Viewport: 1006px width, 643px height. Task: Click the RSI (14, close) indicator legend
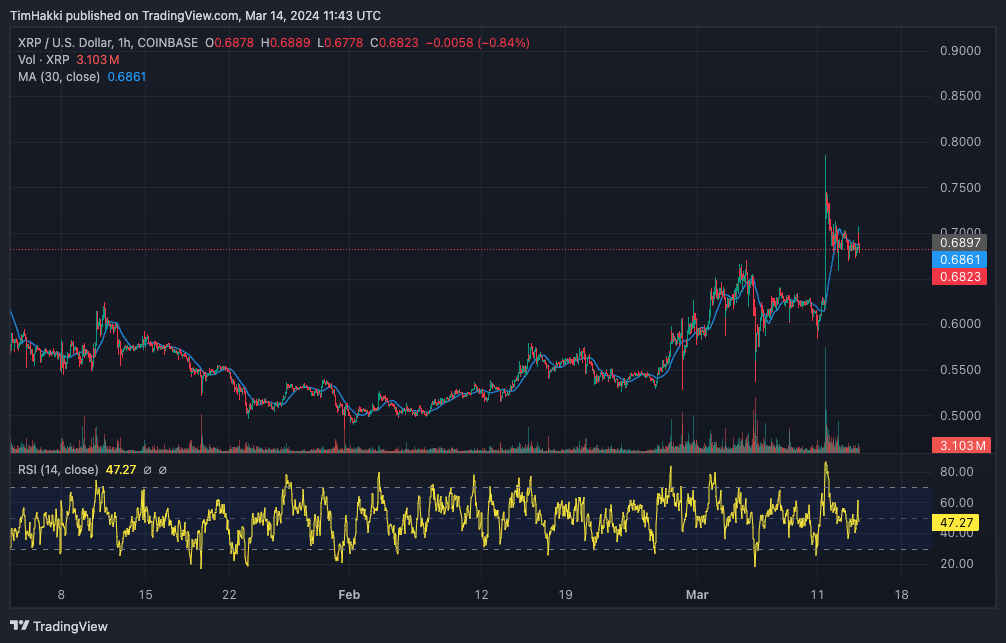[x=58, y=470]
